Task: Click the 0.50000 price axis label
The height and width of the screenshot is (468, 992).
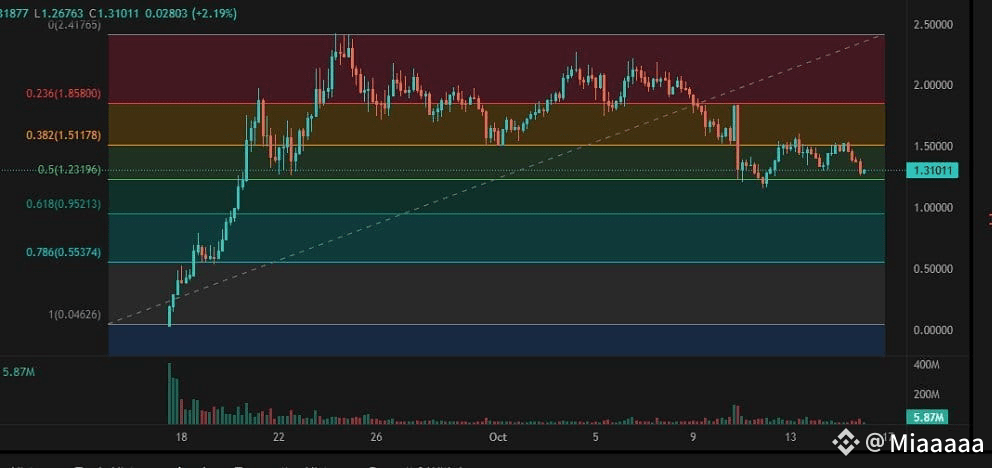Action: point(933,269)
